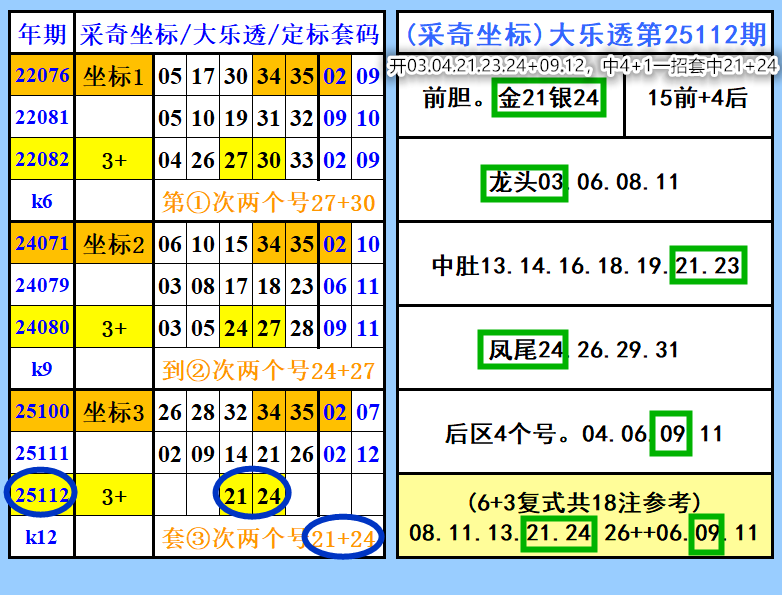Click the '后区4个号。' label
The height and width of the screenshot is (595, 782).
[508, 434]
